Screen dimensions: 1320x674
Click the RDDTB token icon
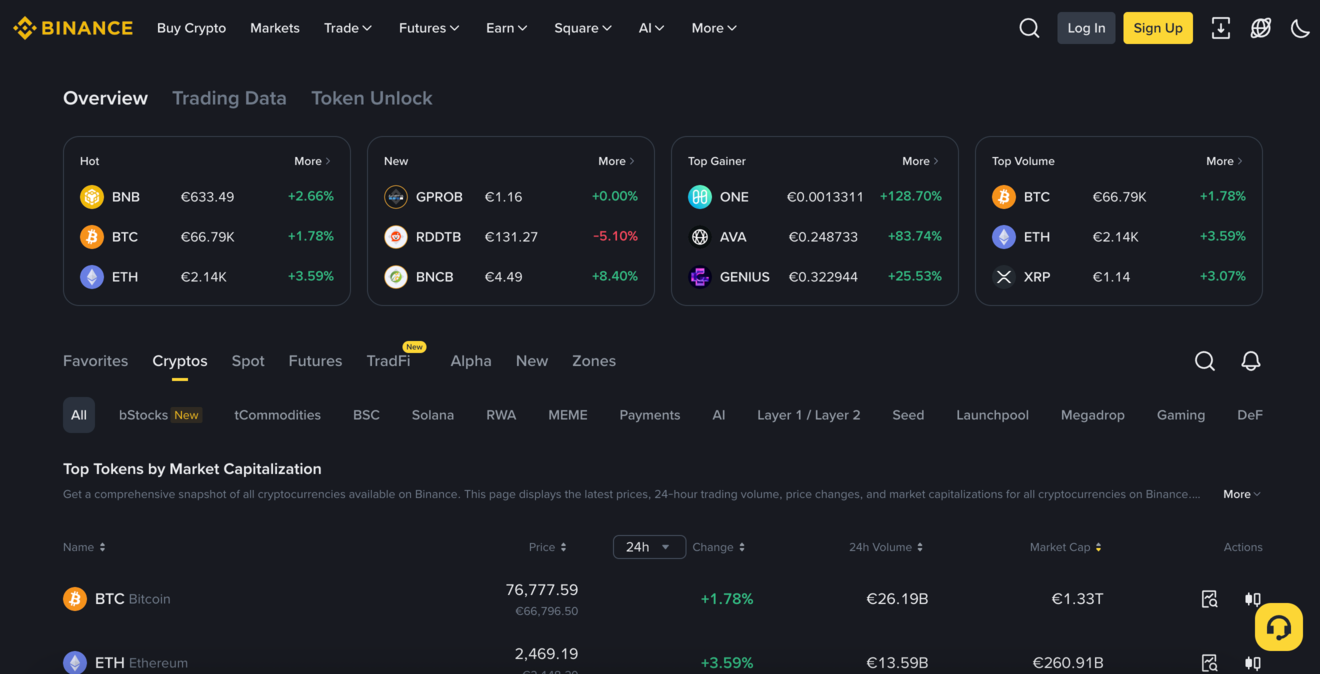click(x=396, y=237)
